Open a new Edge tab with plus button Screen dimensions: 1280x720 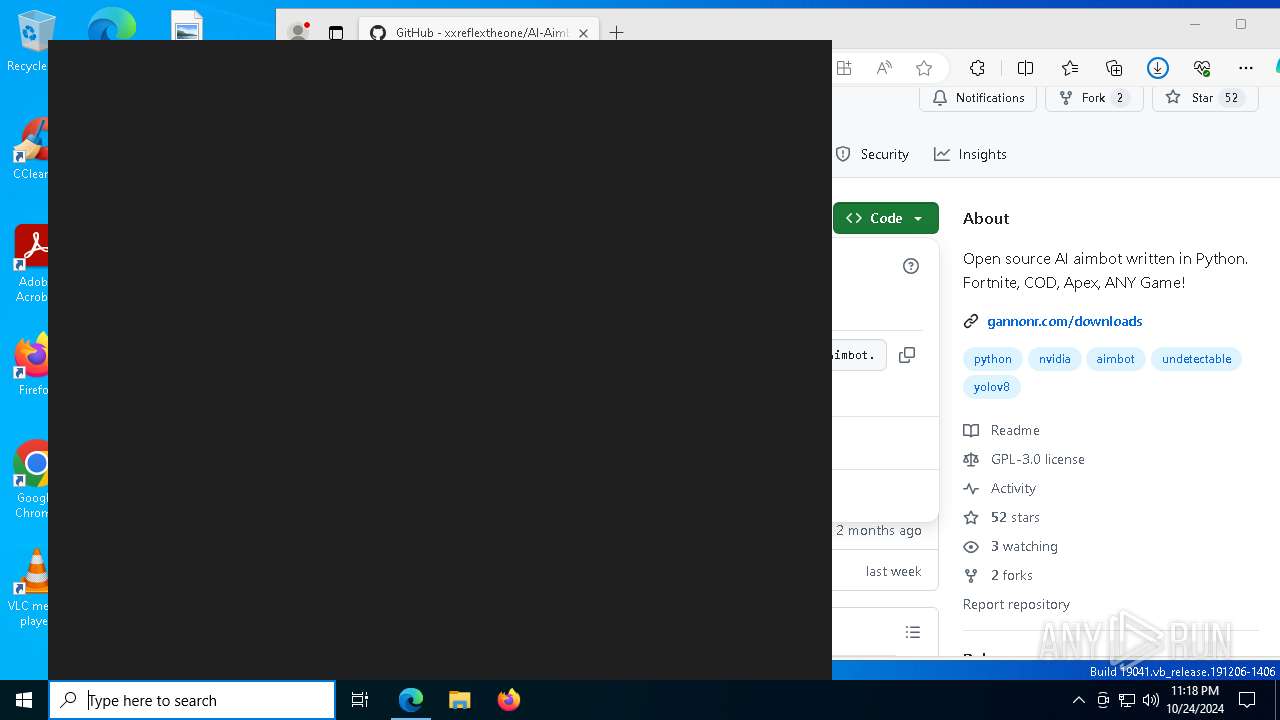(616, 33)
